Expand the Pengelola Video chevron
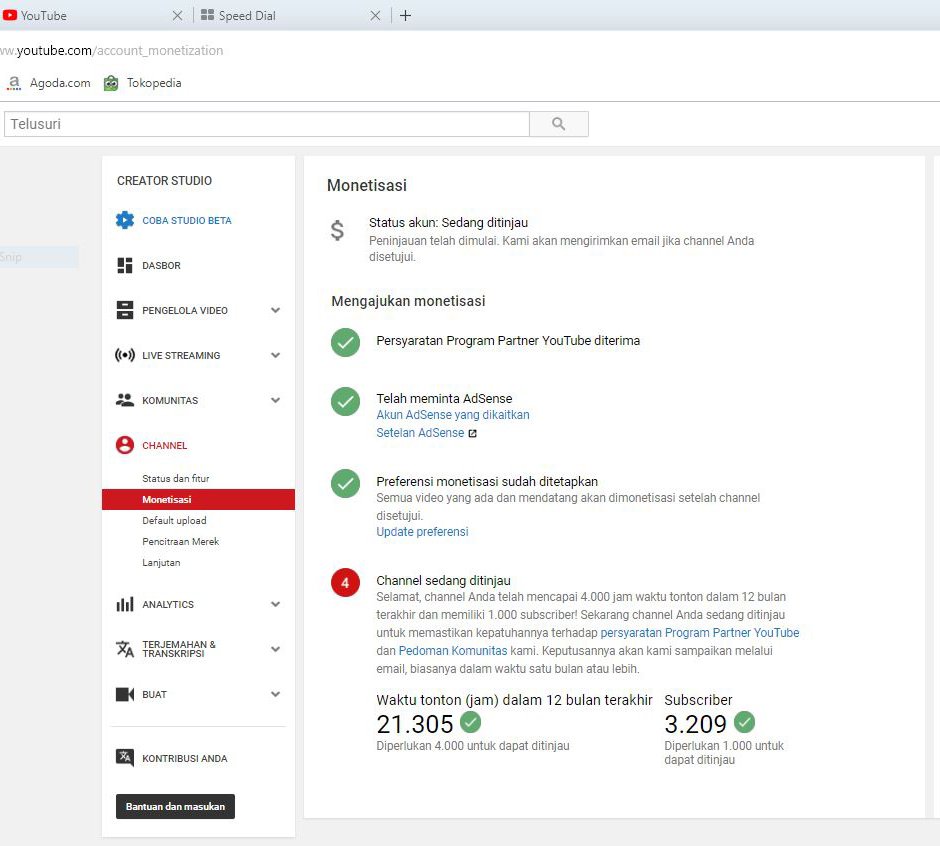This screenshot has height=846, width=940. coord(275,310)
